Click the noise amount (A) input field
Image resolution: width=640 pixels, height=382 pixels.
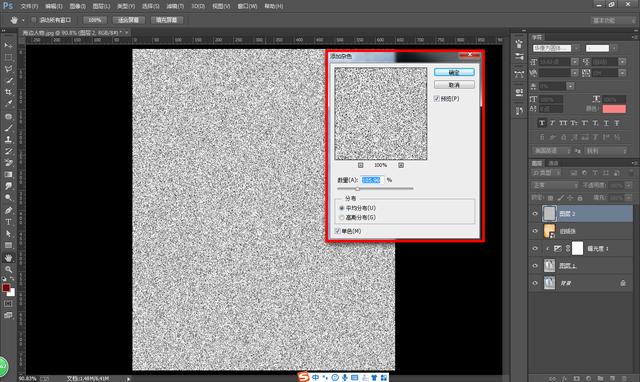tap(371, 180)
